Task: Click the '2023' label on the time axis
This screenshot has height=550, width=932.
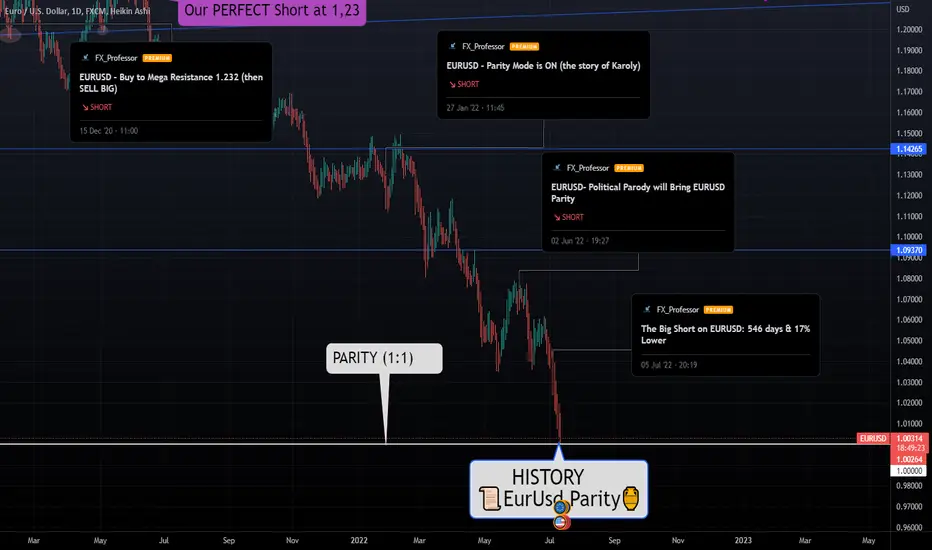Action: 743,540
